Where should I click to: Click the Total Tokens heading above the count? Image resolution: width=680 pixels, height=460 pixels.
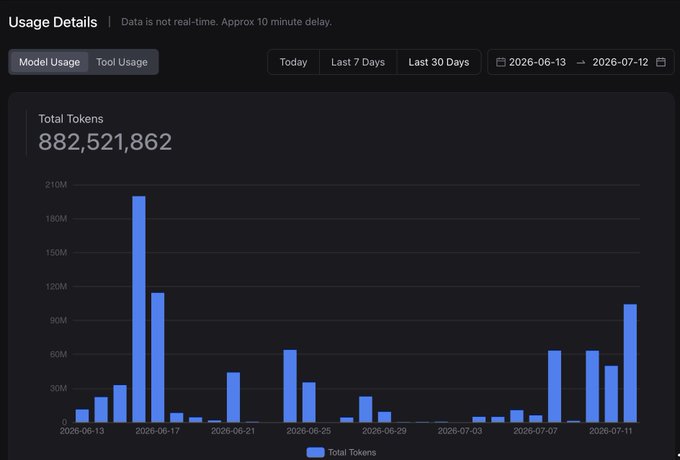tap(71, 119)
